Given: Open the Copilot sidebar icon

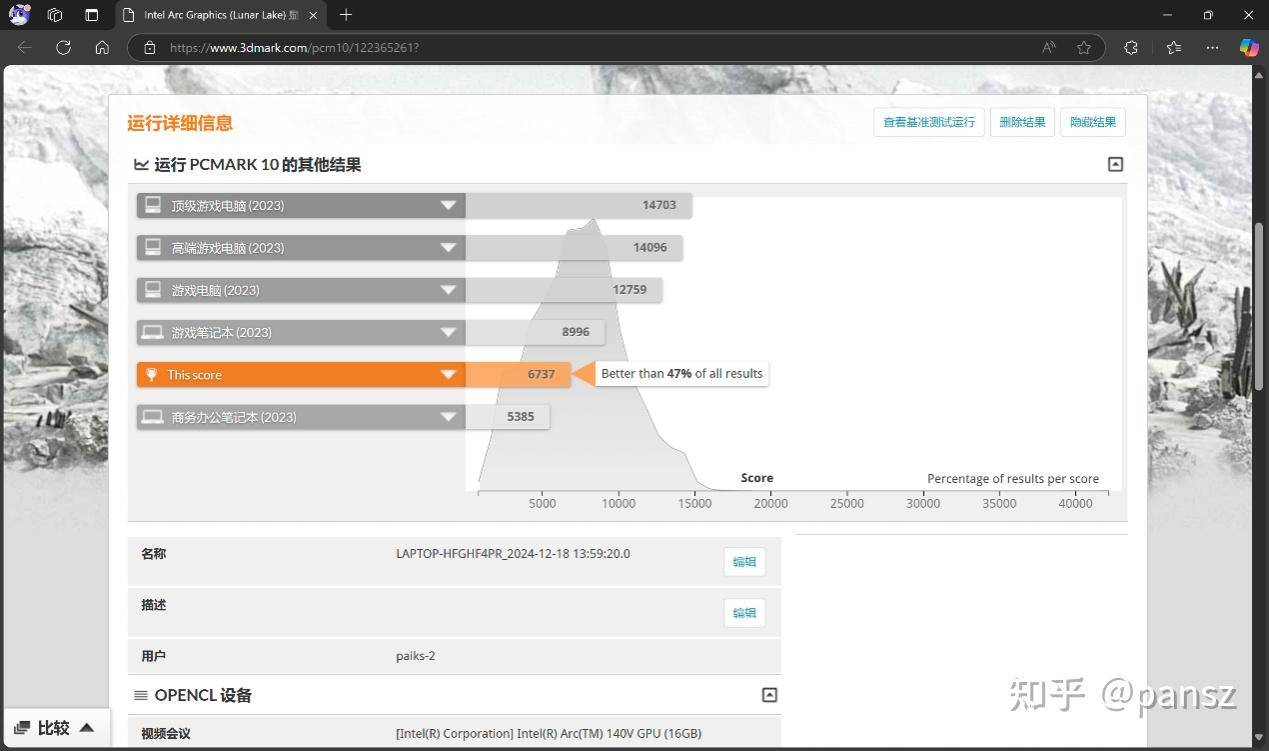Looking at the screenshot, I should [x=1249, y=47].
